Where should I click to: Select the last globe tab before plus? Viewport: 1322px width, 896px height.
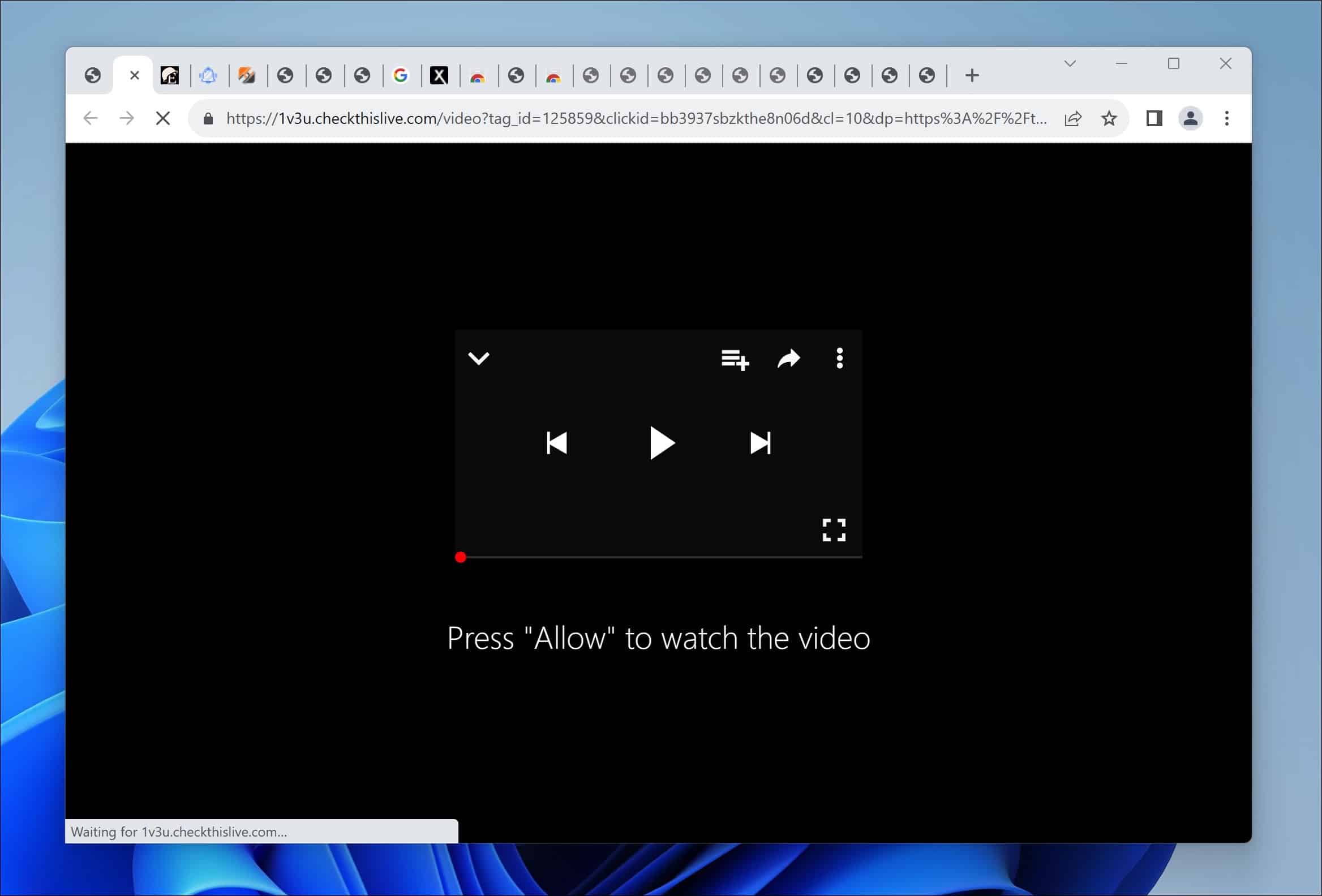pyautogui.click(x=926, y=75)
